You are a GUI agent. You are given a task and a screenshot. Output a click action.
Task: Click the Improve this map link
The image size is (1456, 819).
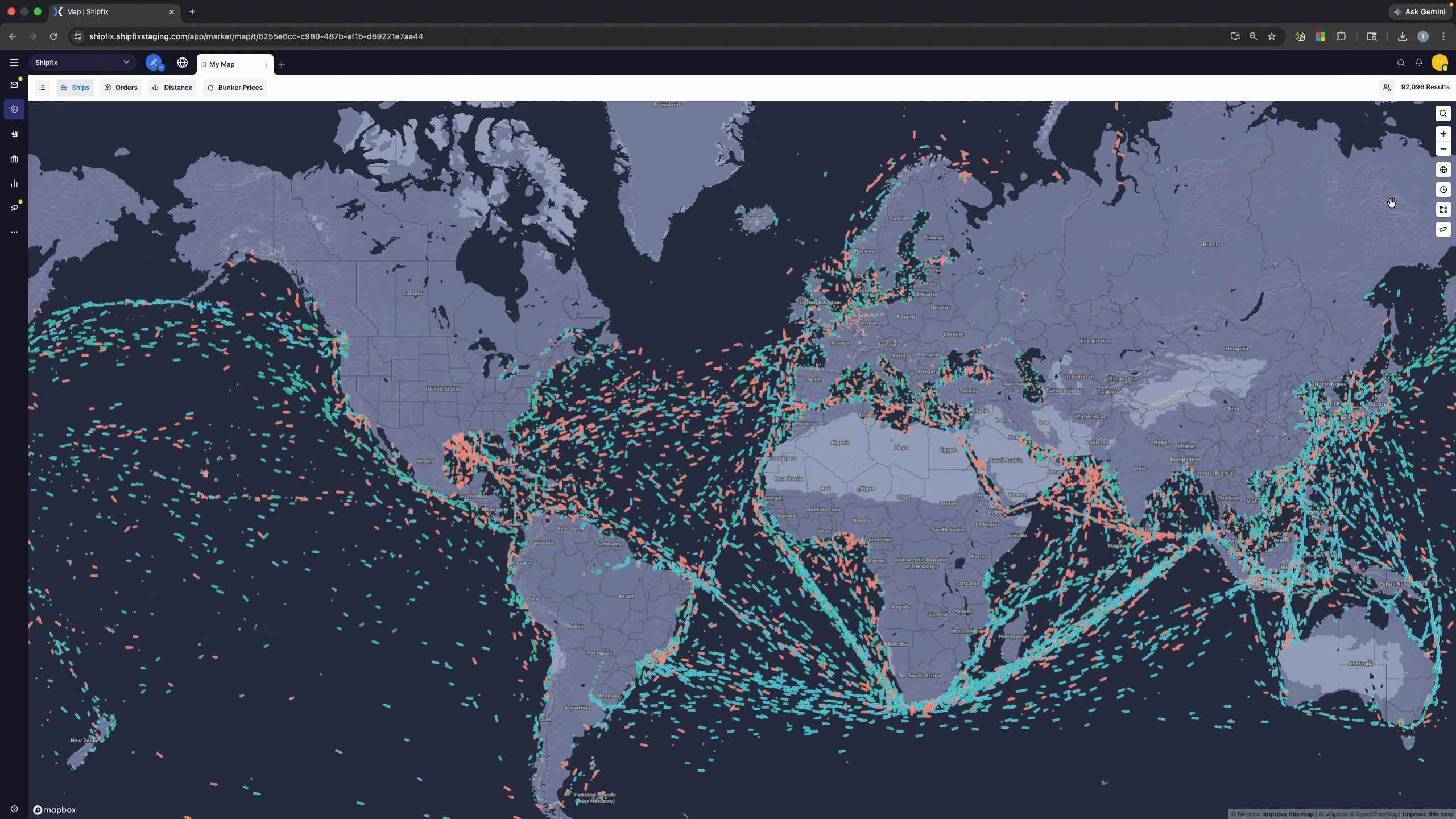coord(1288,814)
